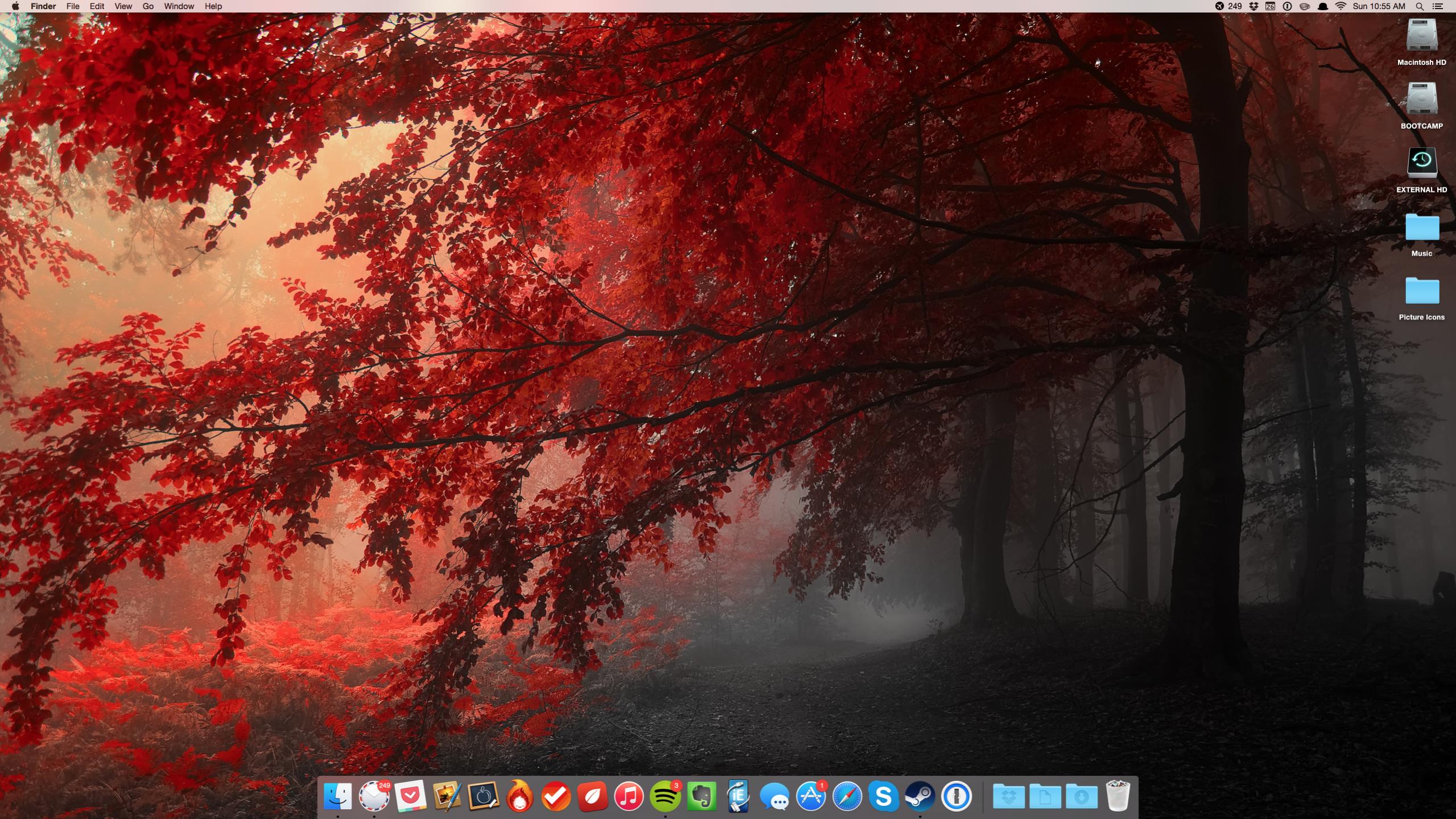Open Airmail with 249 badge

pyautogui.click(x=374, y=796)
